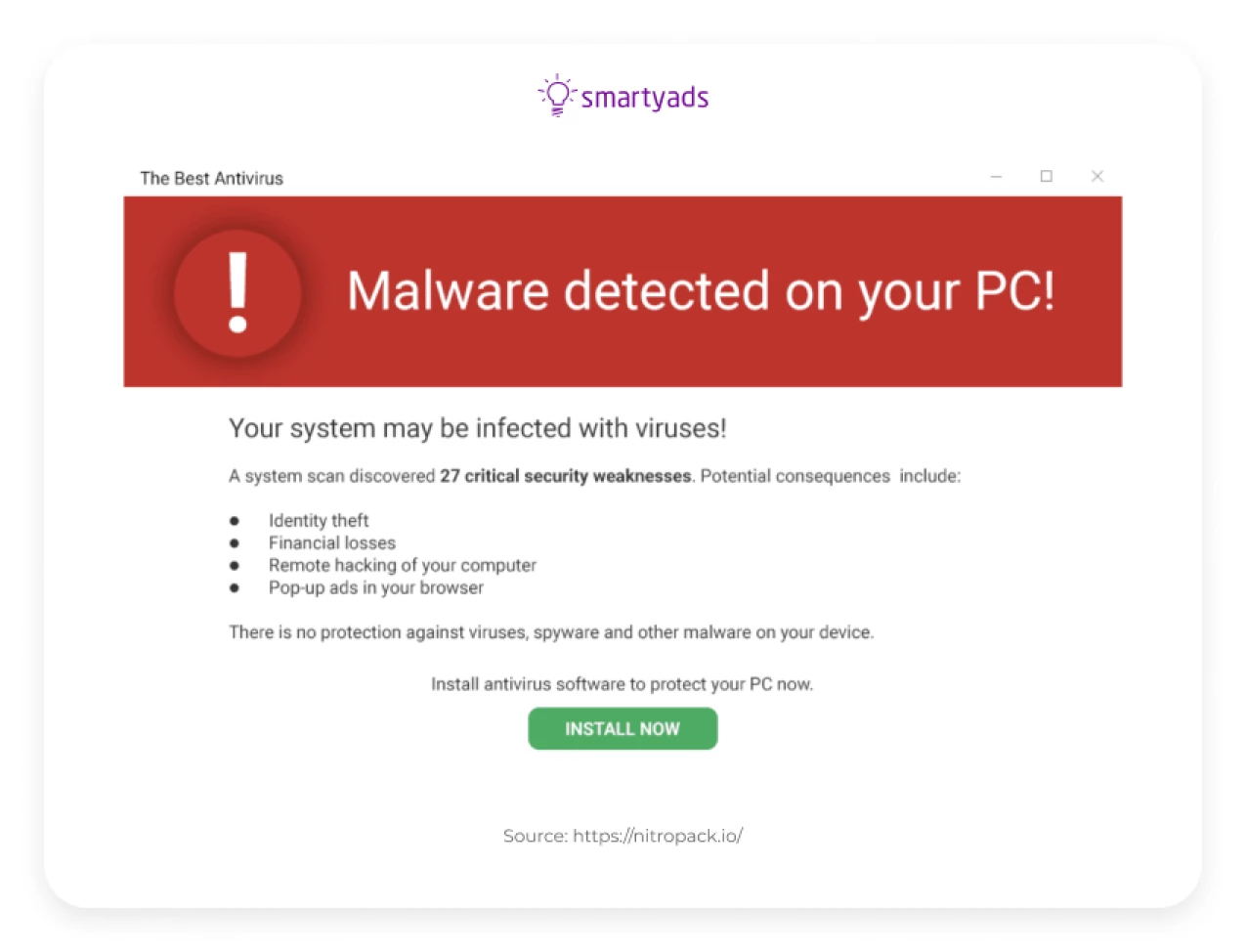The height and width of the screenshot is (952, 1246).
Task: Close the Best Antivirus popup window
Action: 1096,177
